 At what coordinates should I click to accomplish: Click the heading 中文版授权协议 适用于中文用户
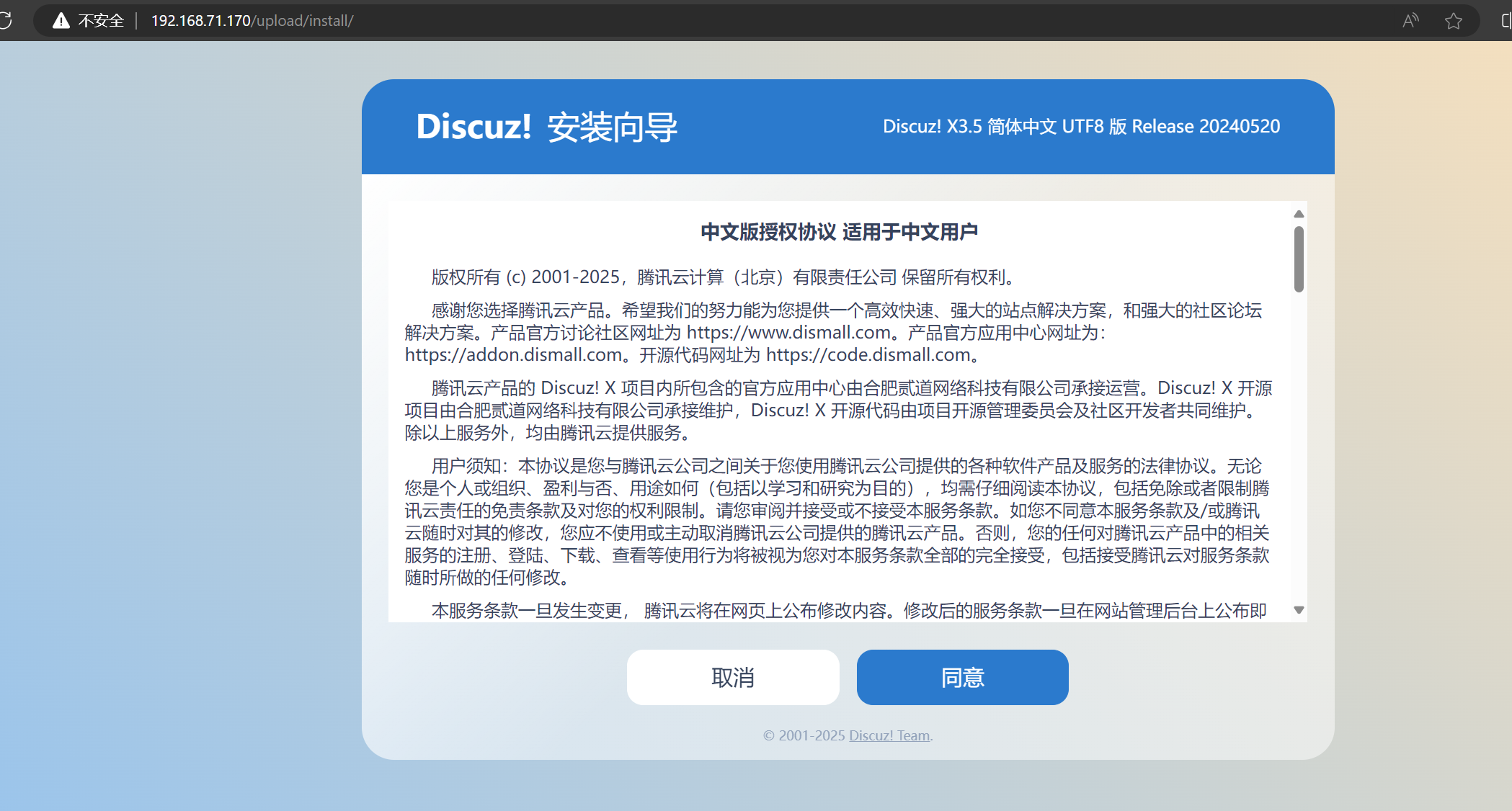coord(840,232)
